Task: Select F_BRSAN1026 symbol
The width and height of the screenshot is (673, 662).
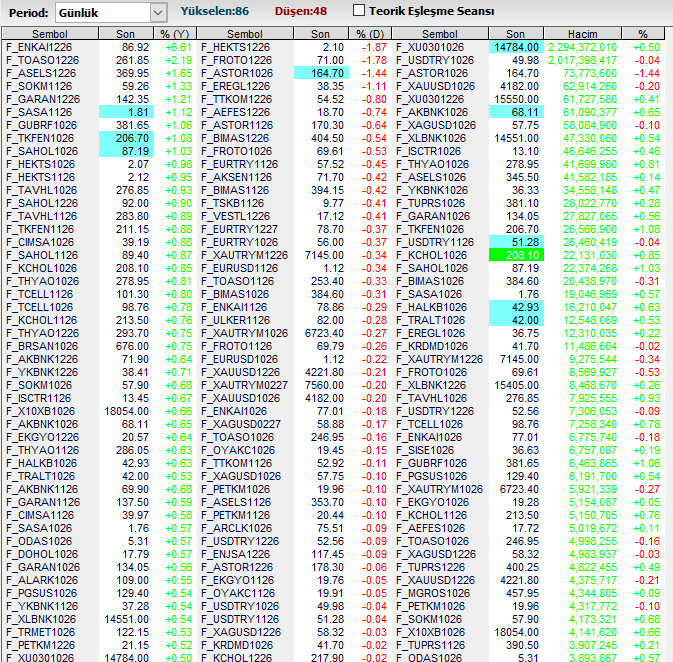Action: tap(42, 346)
